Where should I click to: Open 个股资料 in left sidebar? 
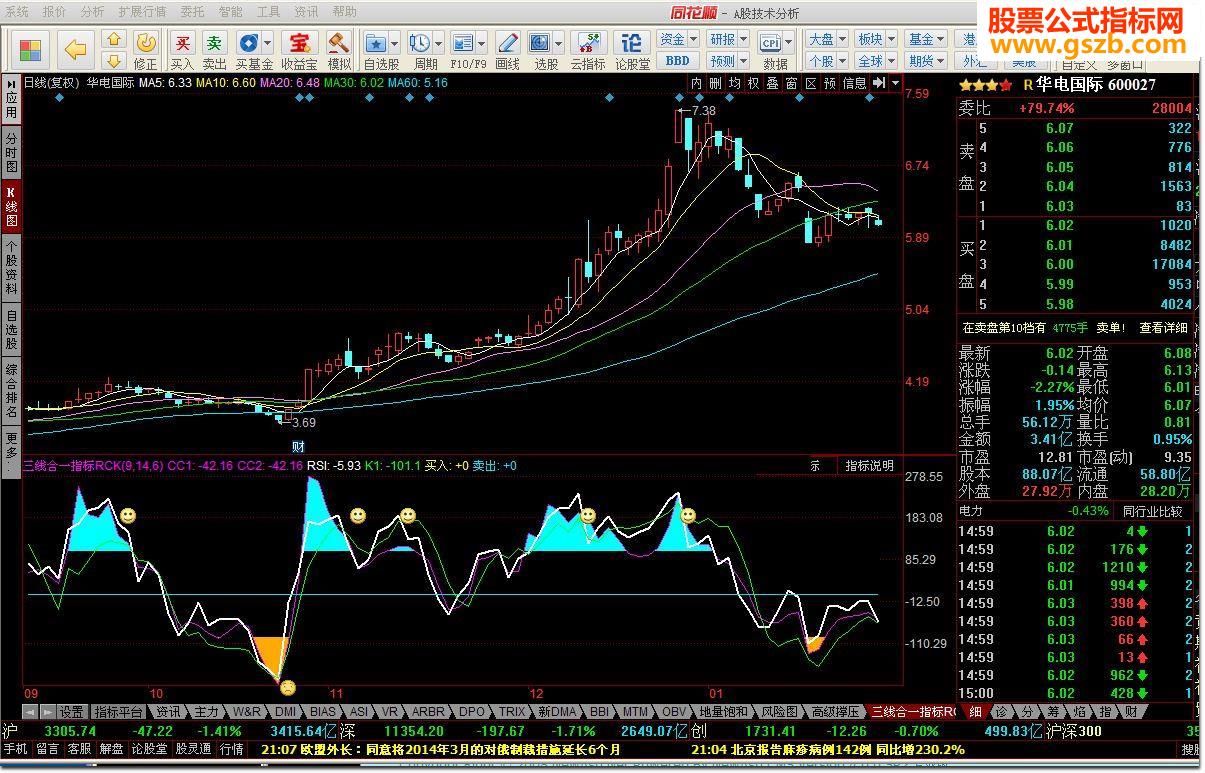(x=11, y=268)
